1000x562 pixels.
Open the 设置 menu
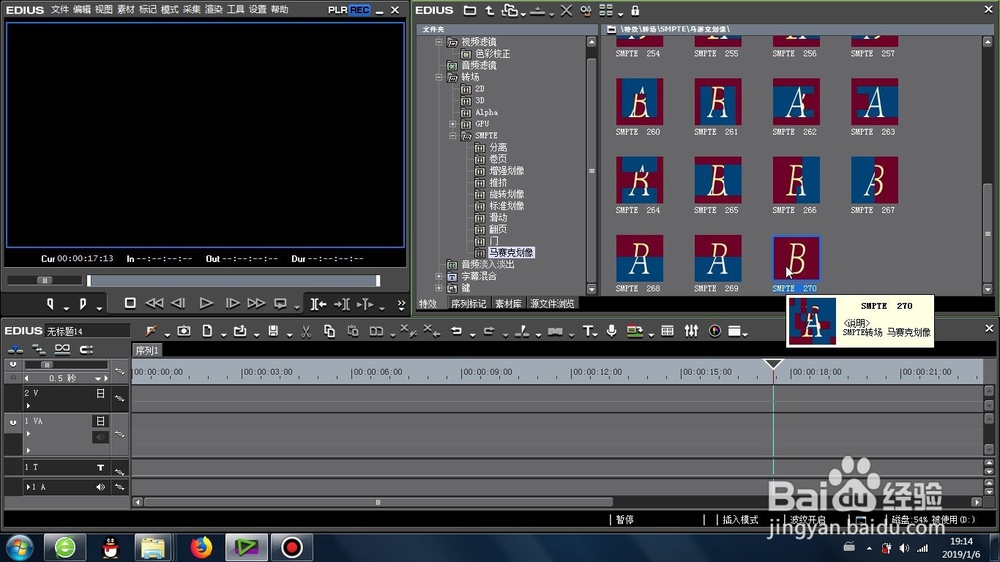[258, 10]
